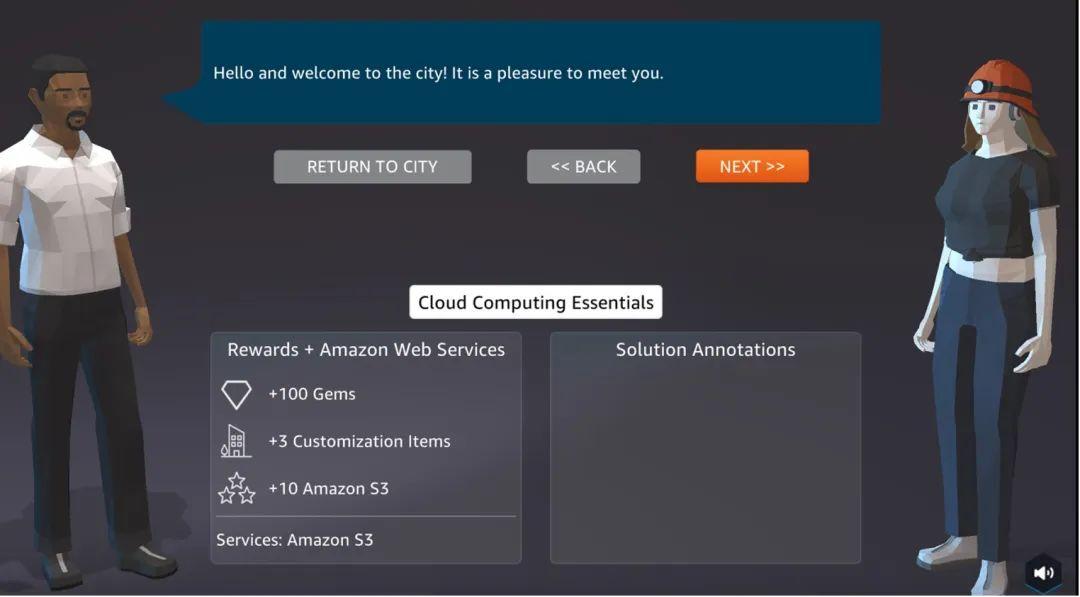
Task: Click the Solution Annotations panel header
Action: pos(705,350)
